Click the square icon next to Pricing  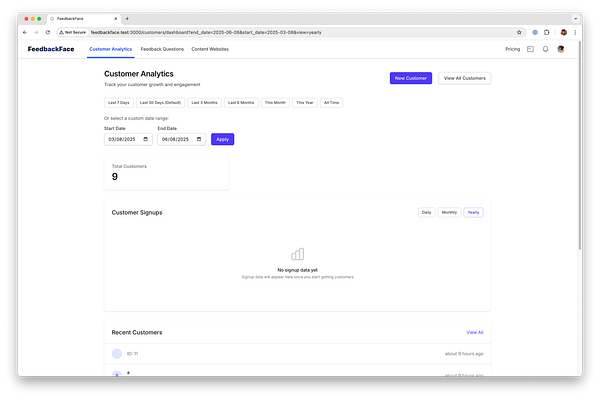coord(530,49)
